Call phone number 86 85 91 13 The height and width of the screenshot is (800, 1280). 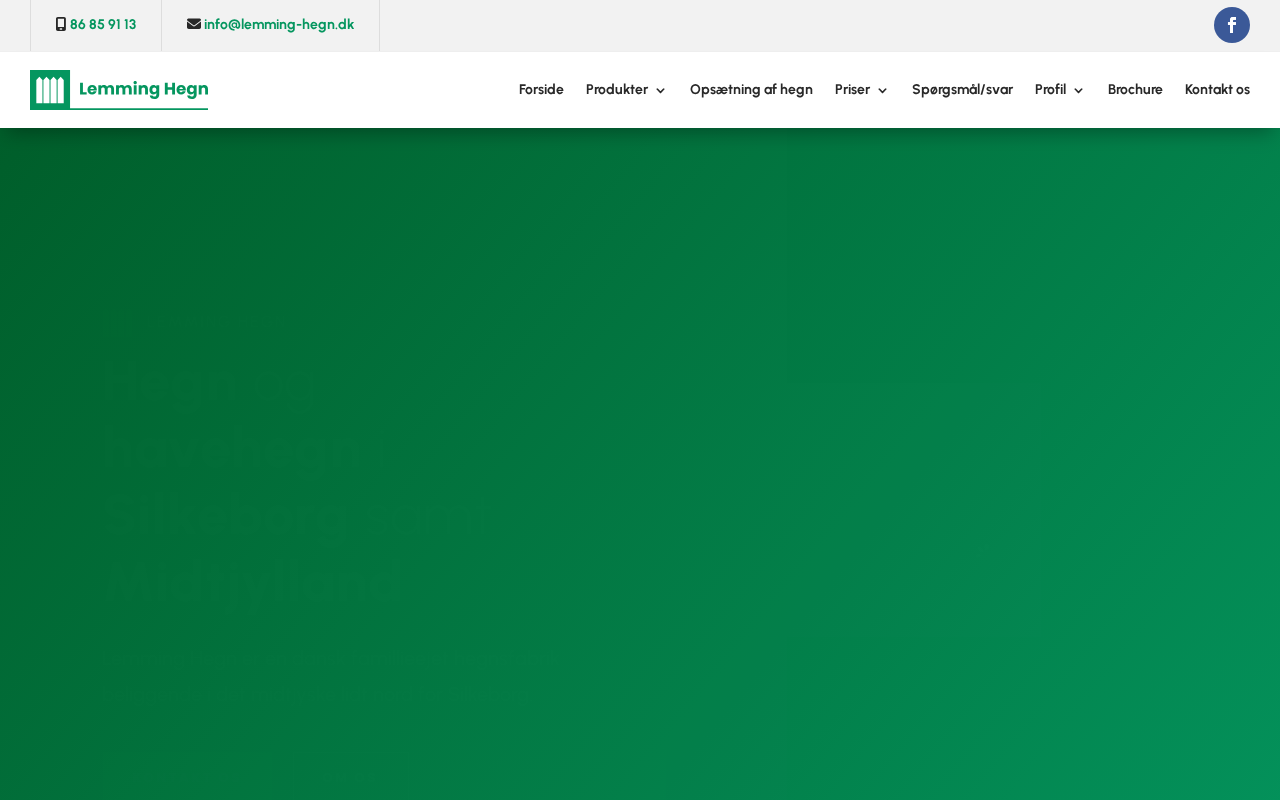103,24
